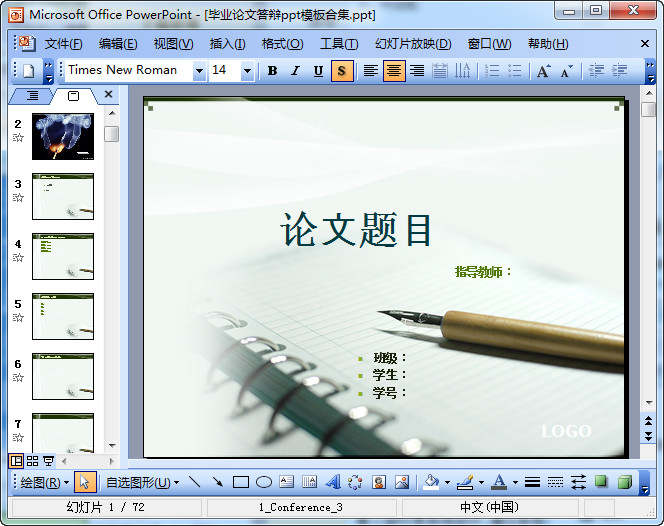
Task: Expand formatting toolbar options at right
Action: pyautogui.click(x=650, y=71)
